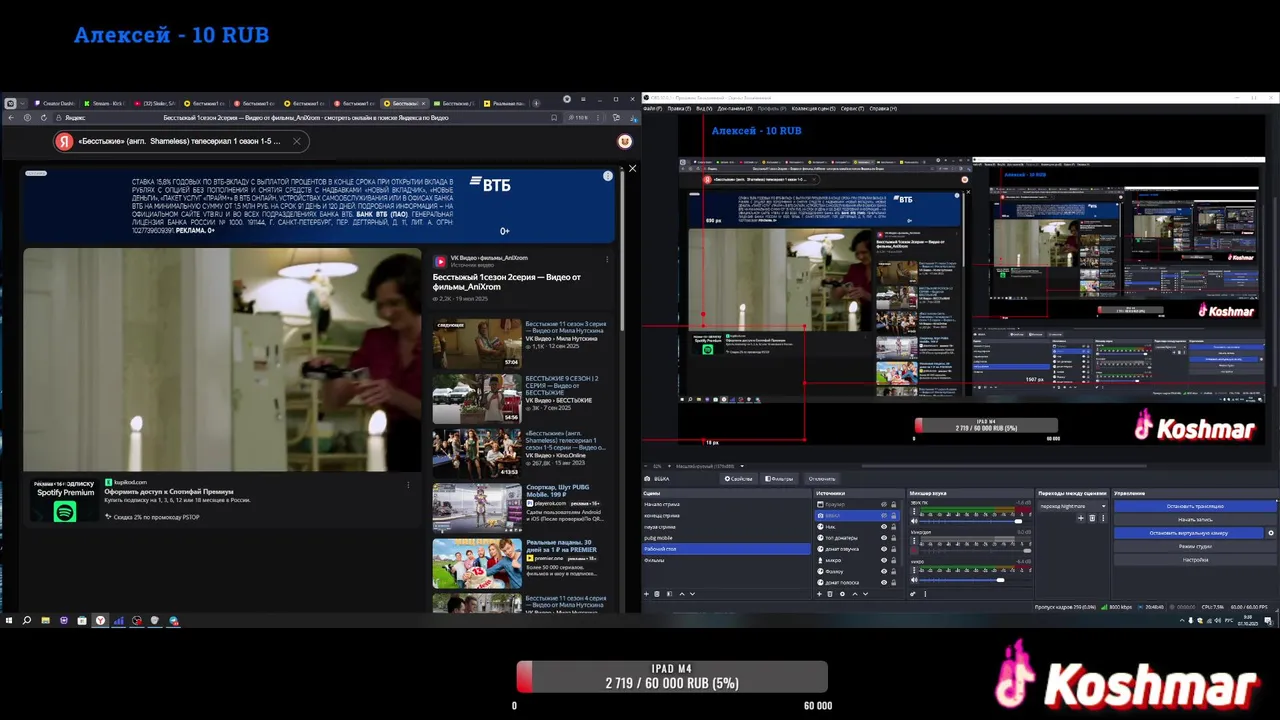Open Микрофон channel options menu
This screenshot has width=1280, height=720.
pos(914,540)
